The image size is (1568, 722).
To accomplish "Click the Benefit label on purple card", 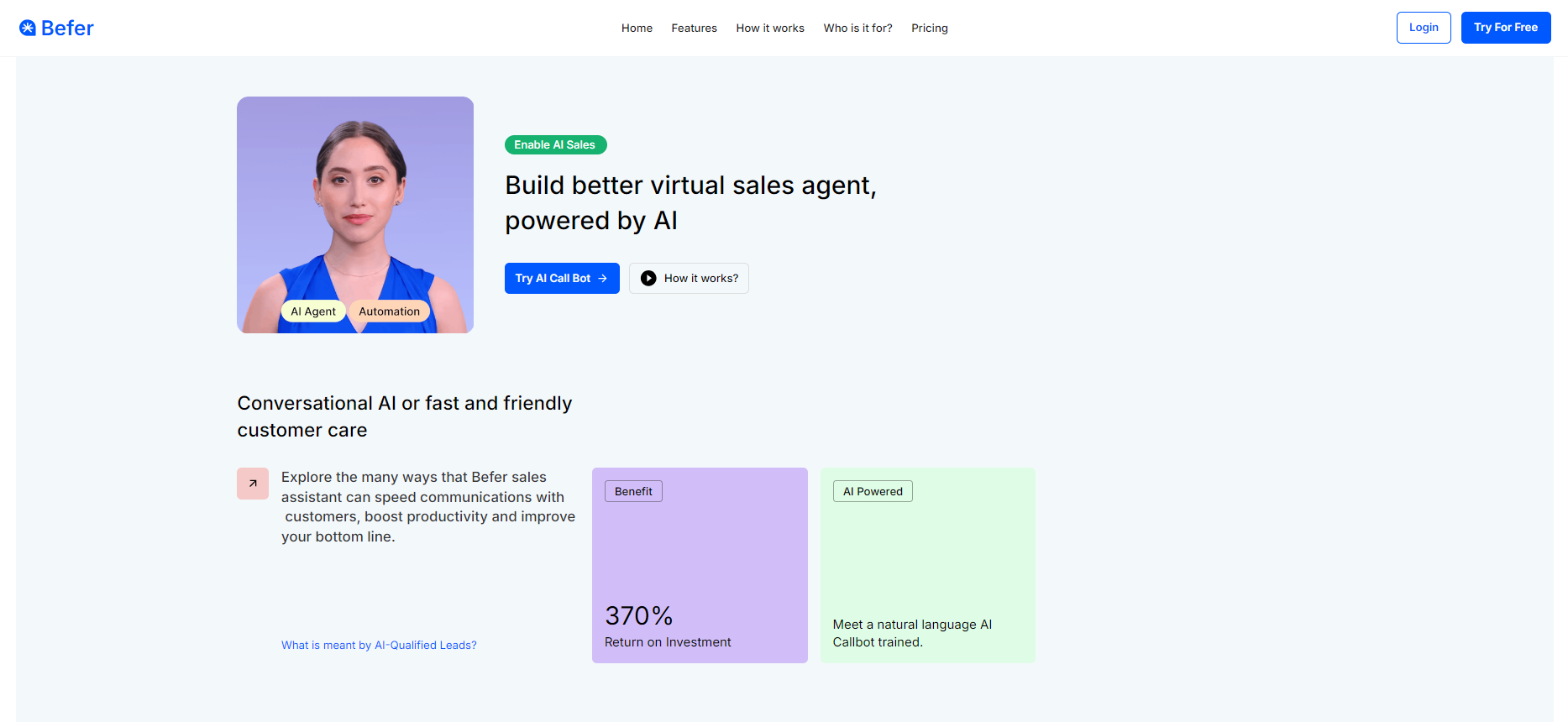I will point(633,491).
